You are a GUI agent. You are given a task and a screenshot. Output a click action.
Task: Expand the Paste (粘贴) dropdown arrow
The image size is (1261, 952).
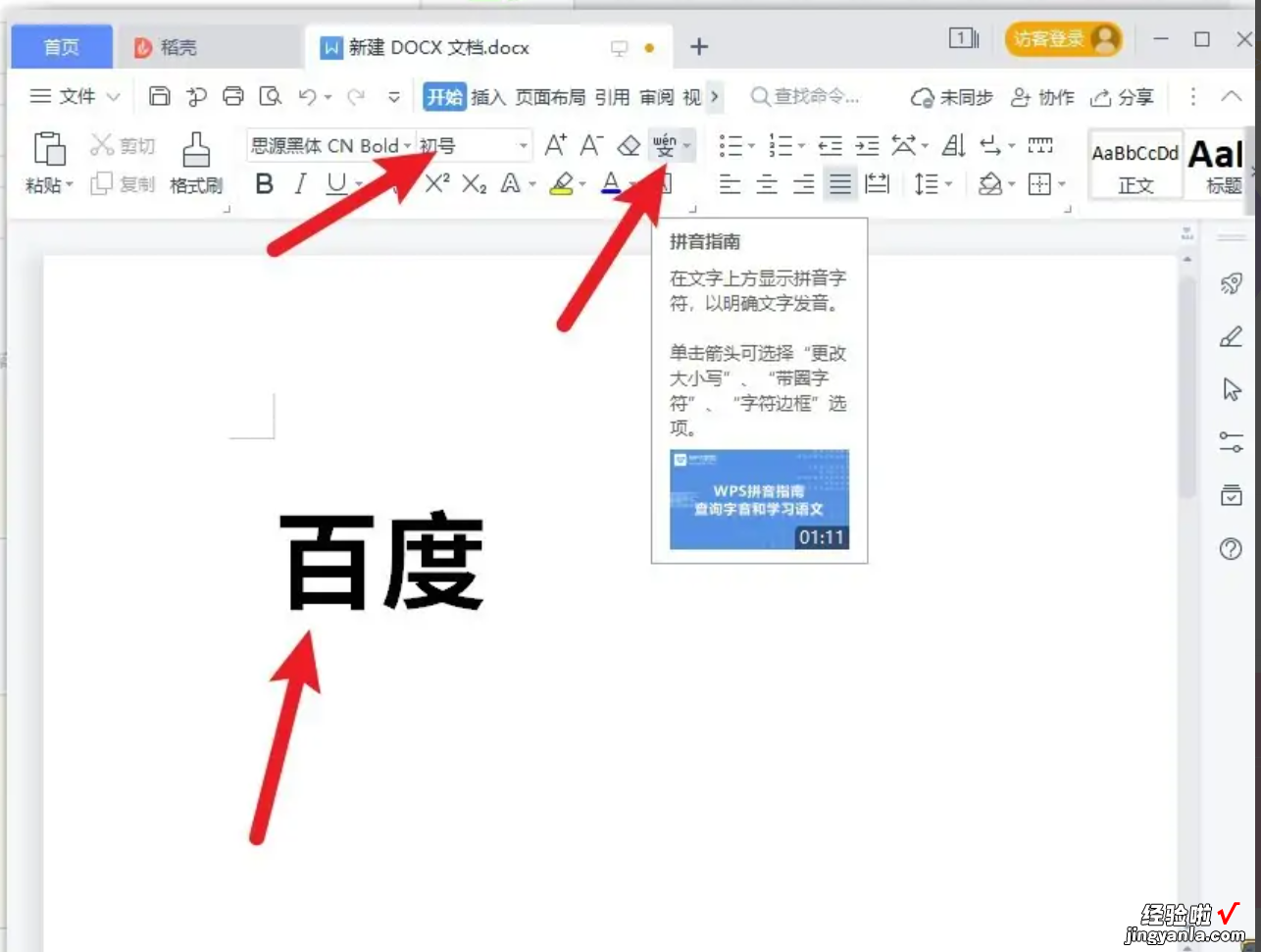pos(70,184)
